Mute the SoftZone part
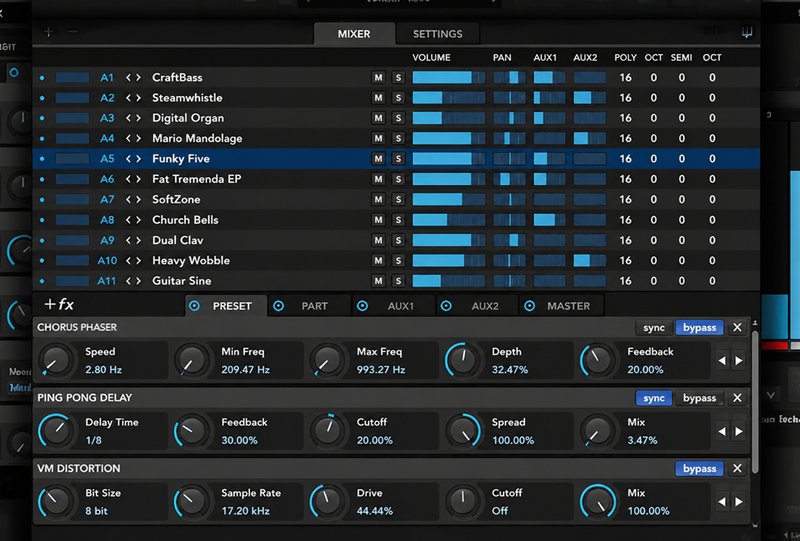 (x=378, y=200)
